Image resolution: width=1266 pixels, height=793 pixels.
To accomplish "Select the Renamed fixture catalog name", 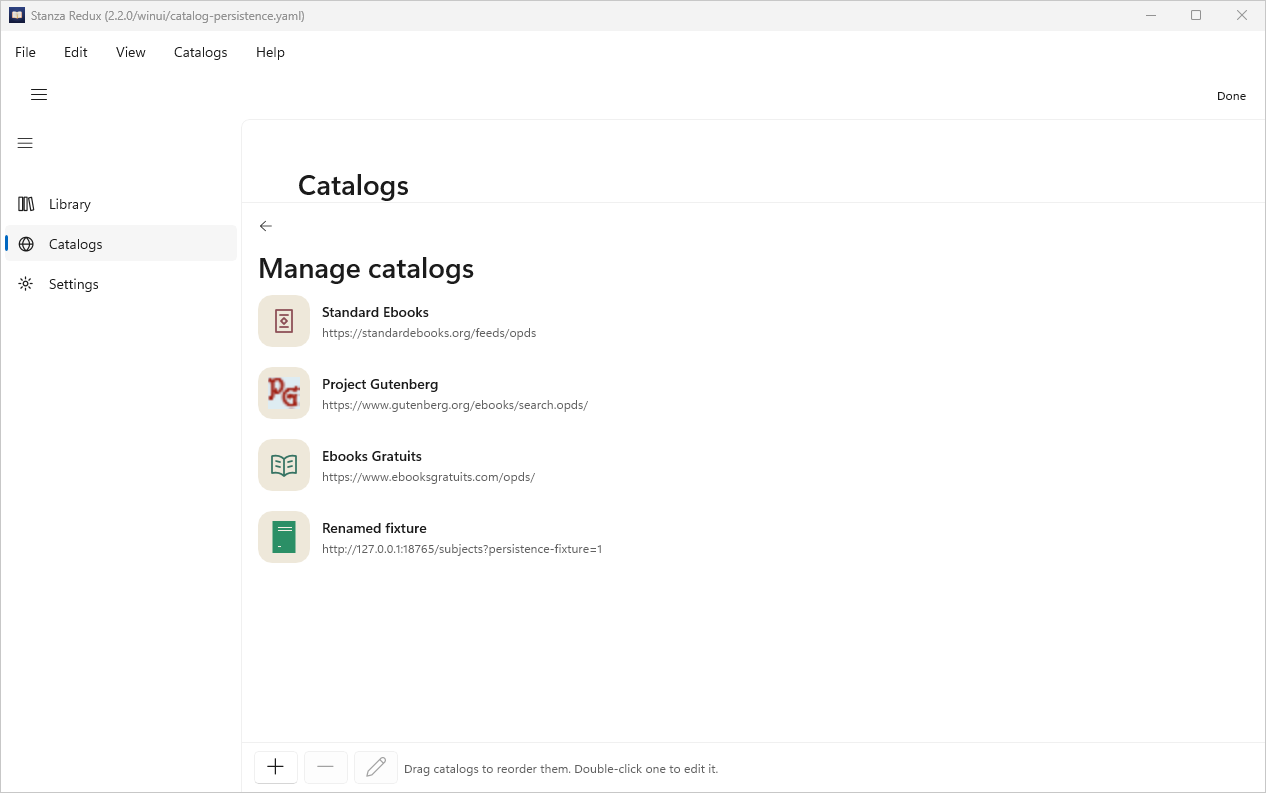I will pyautogui.click(x=374, y=528).
